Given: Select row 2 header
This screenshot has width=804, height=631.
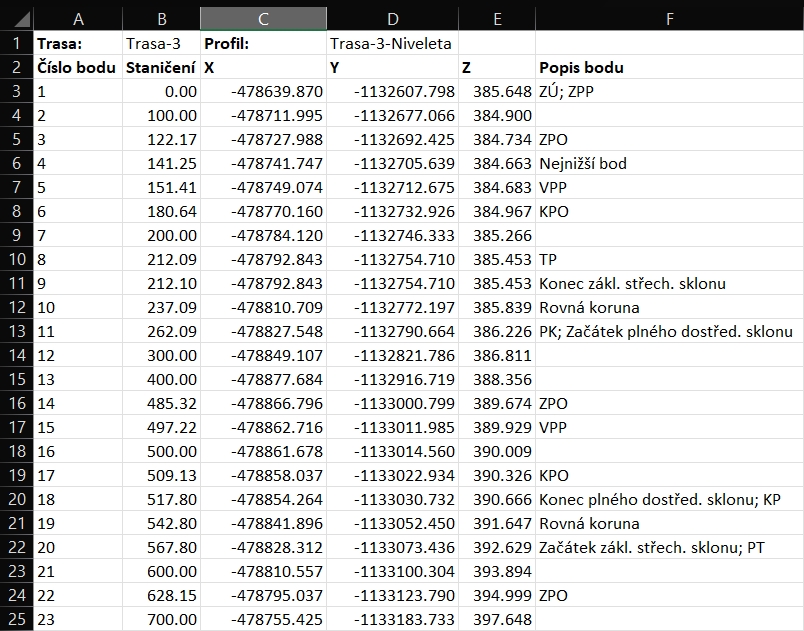Looking at the screenshot, I should coord(16,68).
